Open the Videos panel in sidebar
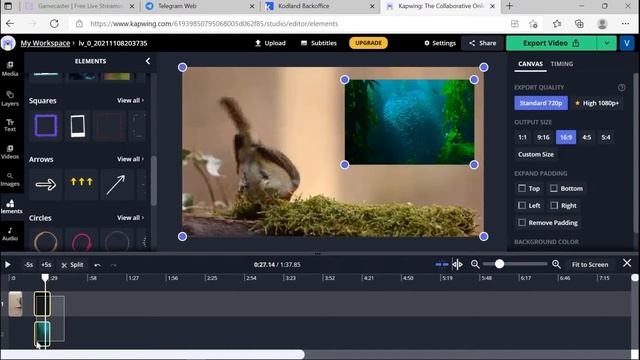This screenshot has height=360, width=640. pos(10,152)
